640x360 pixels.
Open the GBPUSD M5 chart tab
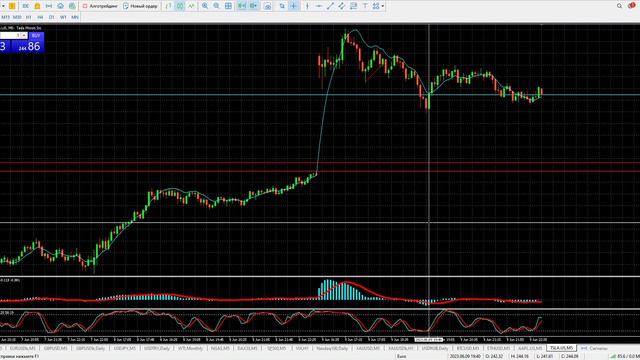coord(55,348)
